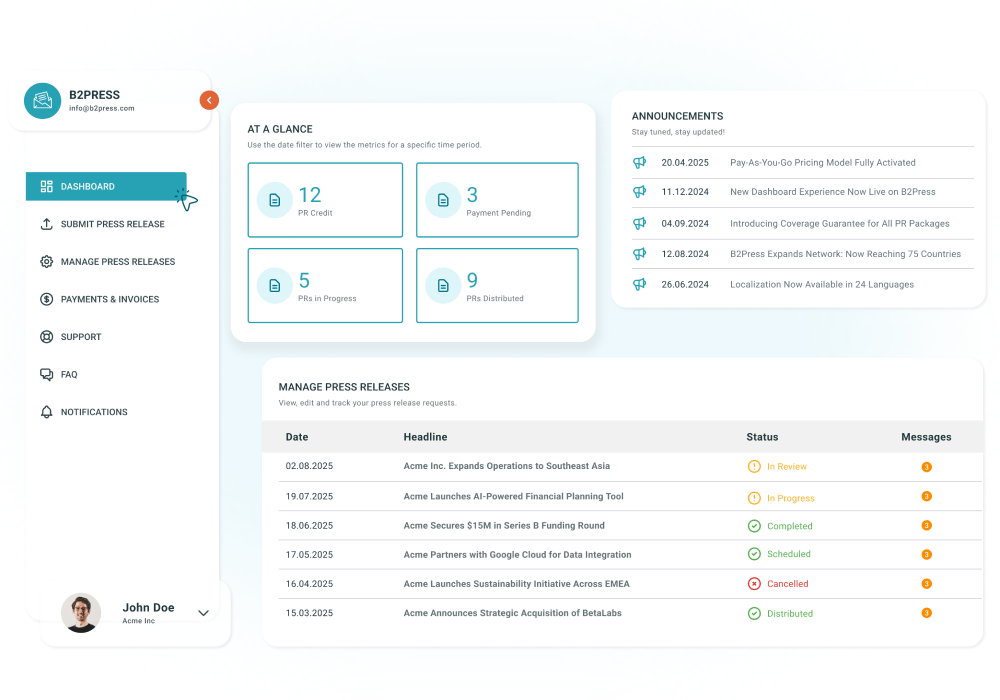Click the document icon in the PR Credit card
Viewport: 1000px width, 700px height.
click(x=274, y=200)
